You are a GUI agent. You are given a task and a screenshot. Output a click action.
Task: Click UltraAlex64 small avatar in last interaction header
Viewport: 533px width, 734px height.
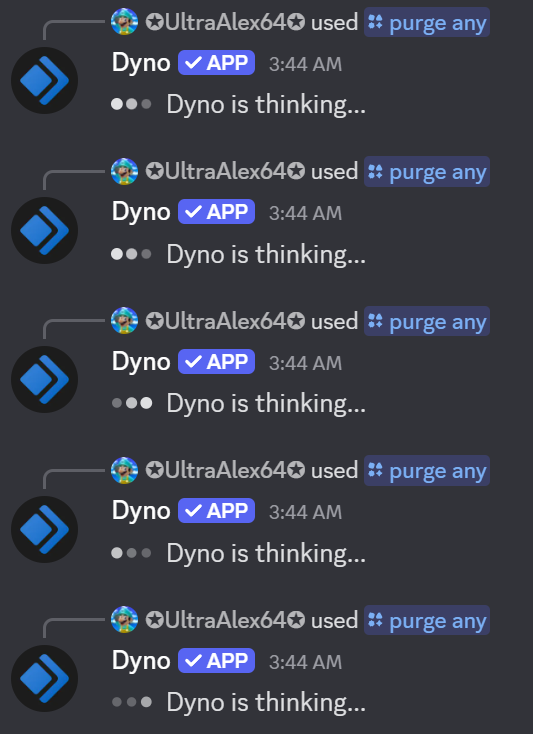click(124, 619)
